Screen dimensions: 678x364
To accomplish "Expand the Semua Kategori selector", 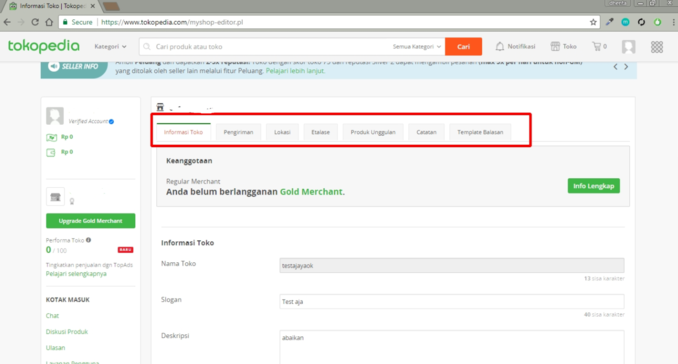I will coord(417,46).
